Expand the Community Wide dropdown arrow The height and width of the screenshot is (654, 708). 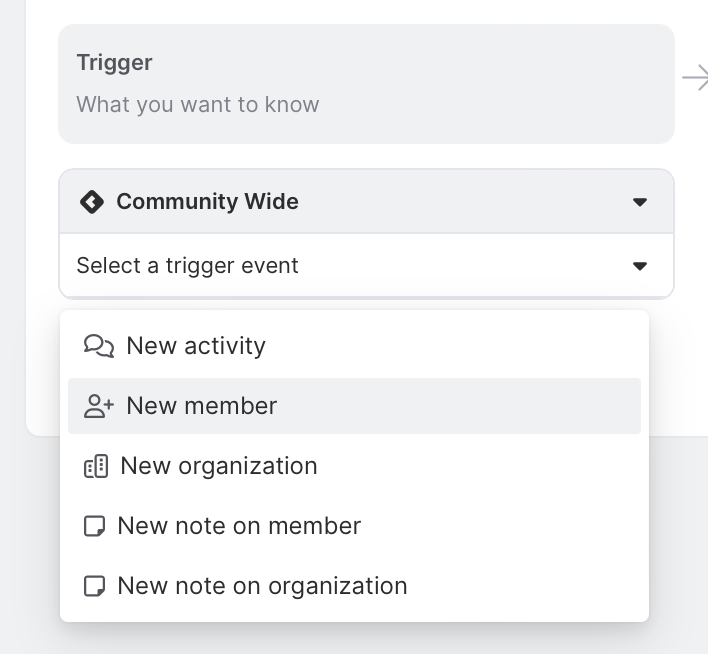pos(640,202)
